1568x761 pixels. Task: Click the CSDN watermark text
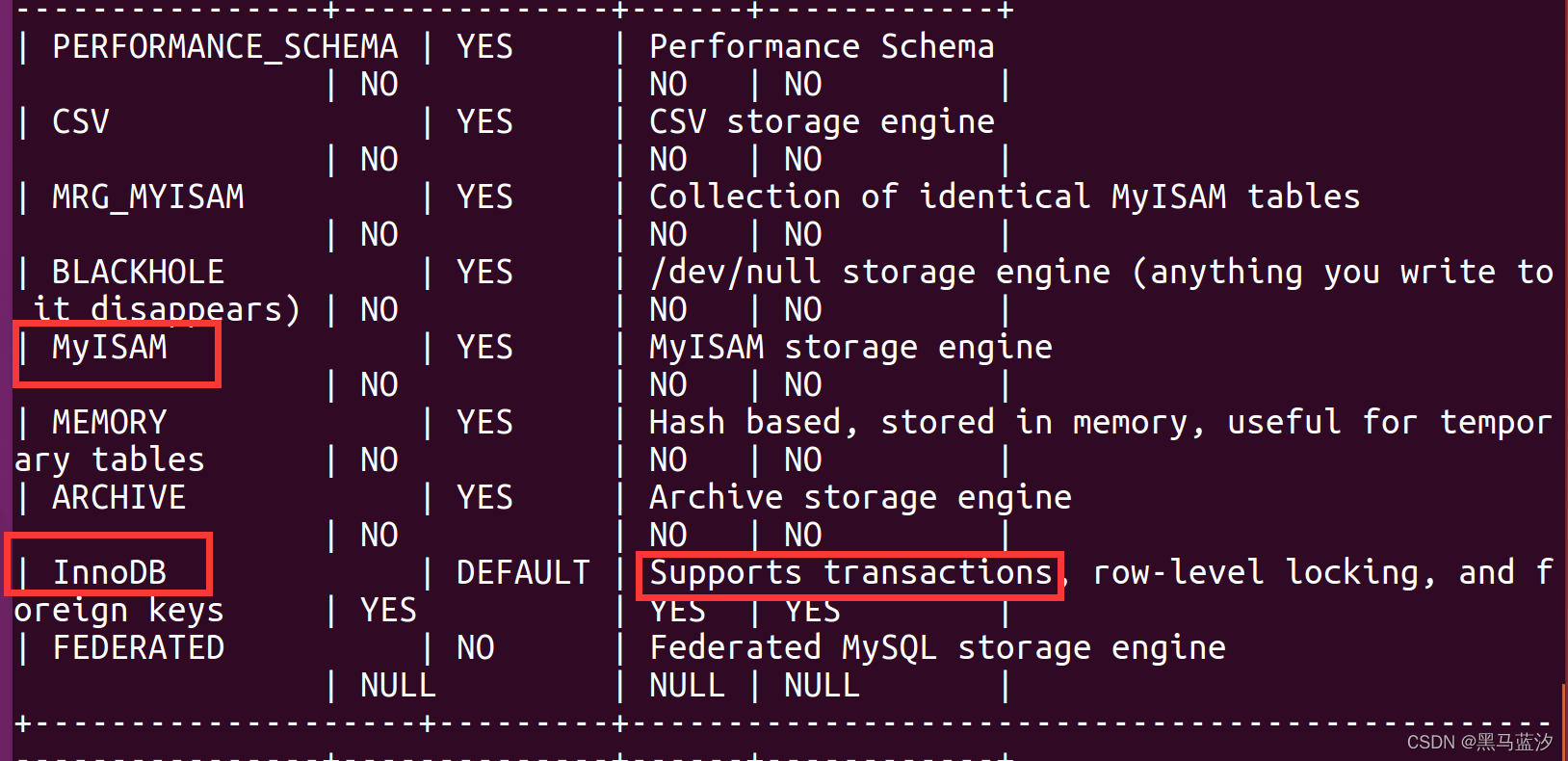pyautogui.click(x=1480, y=742)
